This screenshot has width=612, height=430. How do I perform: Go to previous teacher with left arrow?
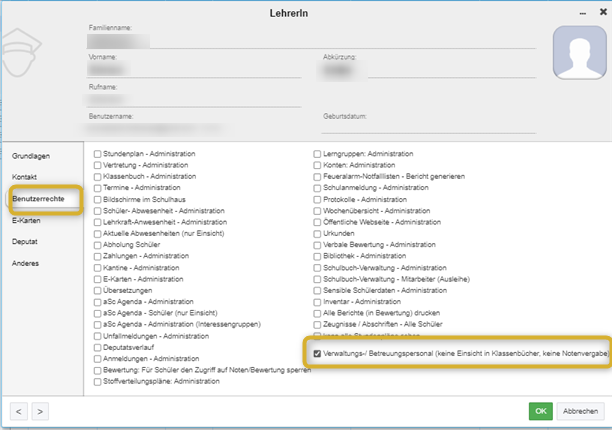pos(18,411)
